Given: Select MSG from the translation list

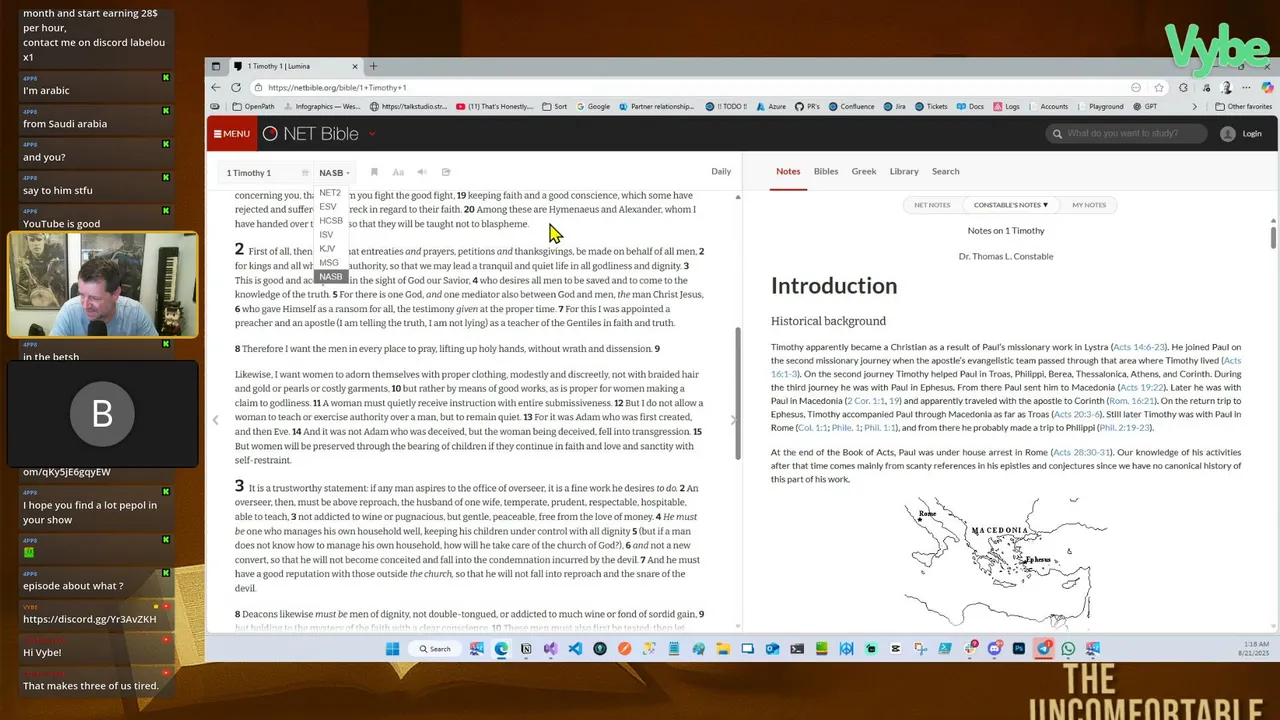Looking at the screenshot, I should click(328, 263).
